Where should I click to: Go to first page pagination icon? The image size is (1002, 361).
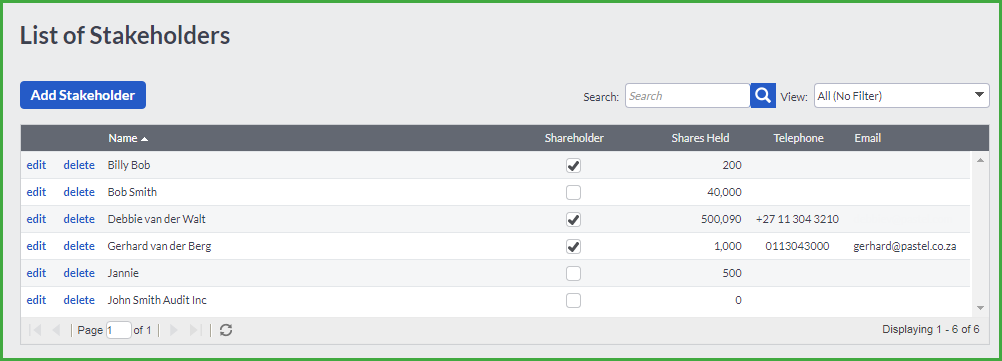tap(36, 330)
